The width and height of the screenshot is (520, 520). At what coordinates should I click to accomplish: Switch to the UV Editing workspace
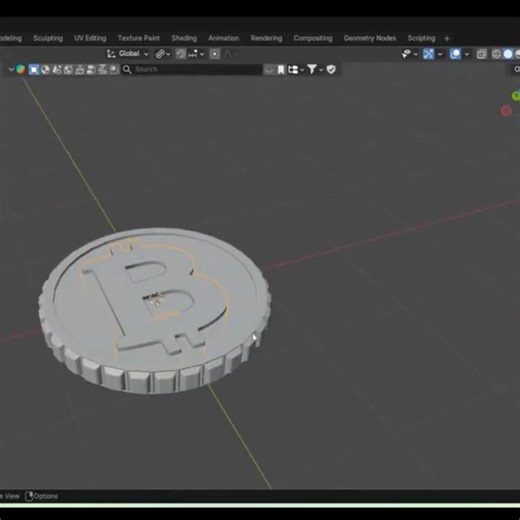[90, 38]
